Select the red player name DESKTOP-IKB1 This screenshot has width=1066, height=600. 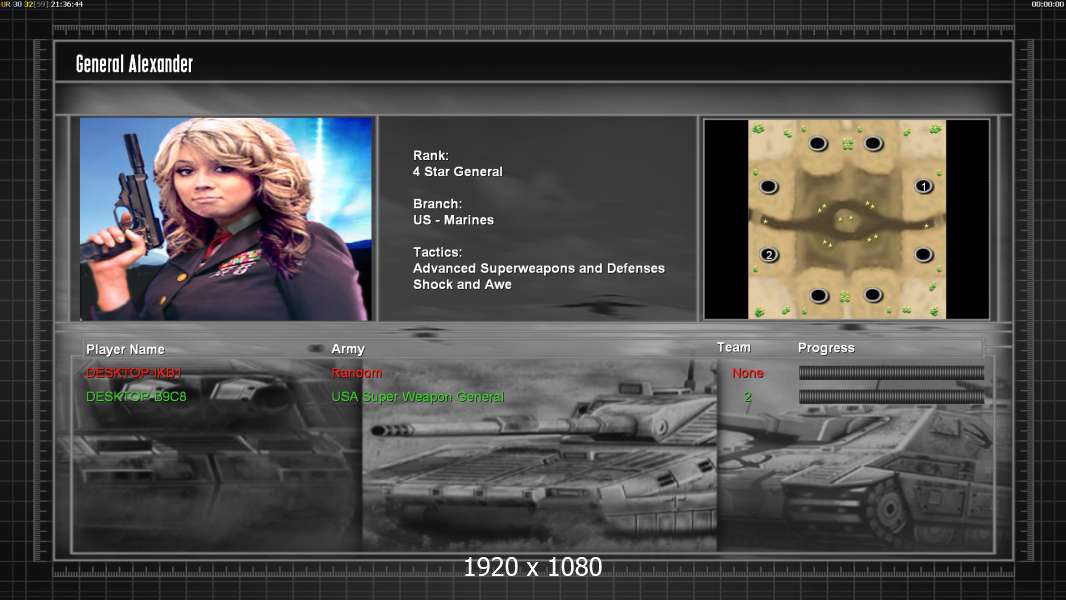(133, 373)
